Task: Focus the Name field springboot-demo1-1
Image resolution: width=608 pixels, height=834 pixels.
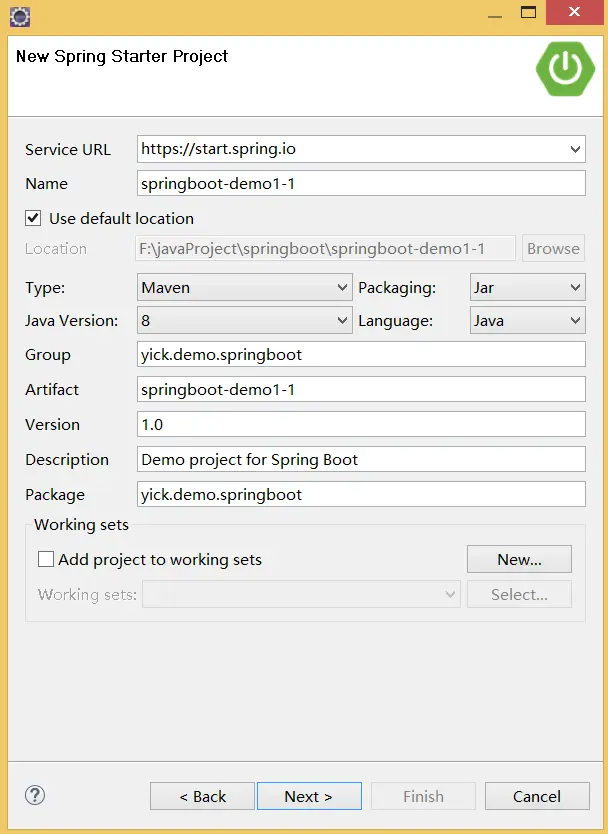Action: [x=361, y=184]
